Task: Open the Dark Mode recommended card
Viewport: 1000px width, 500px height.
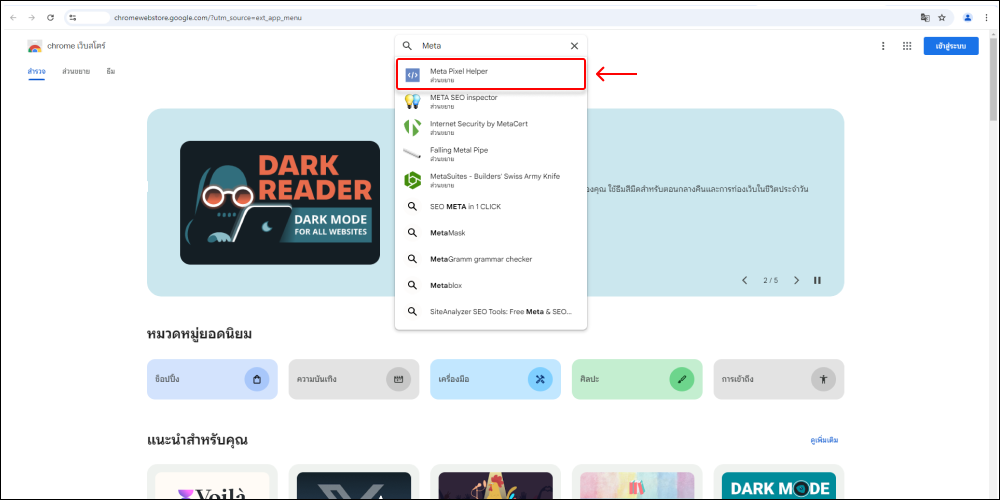Action: [779, 483]
